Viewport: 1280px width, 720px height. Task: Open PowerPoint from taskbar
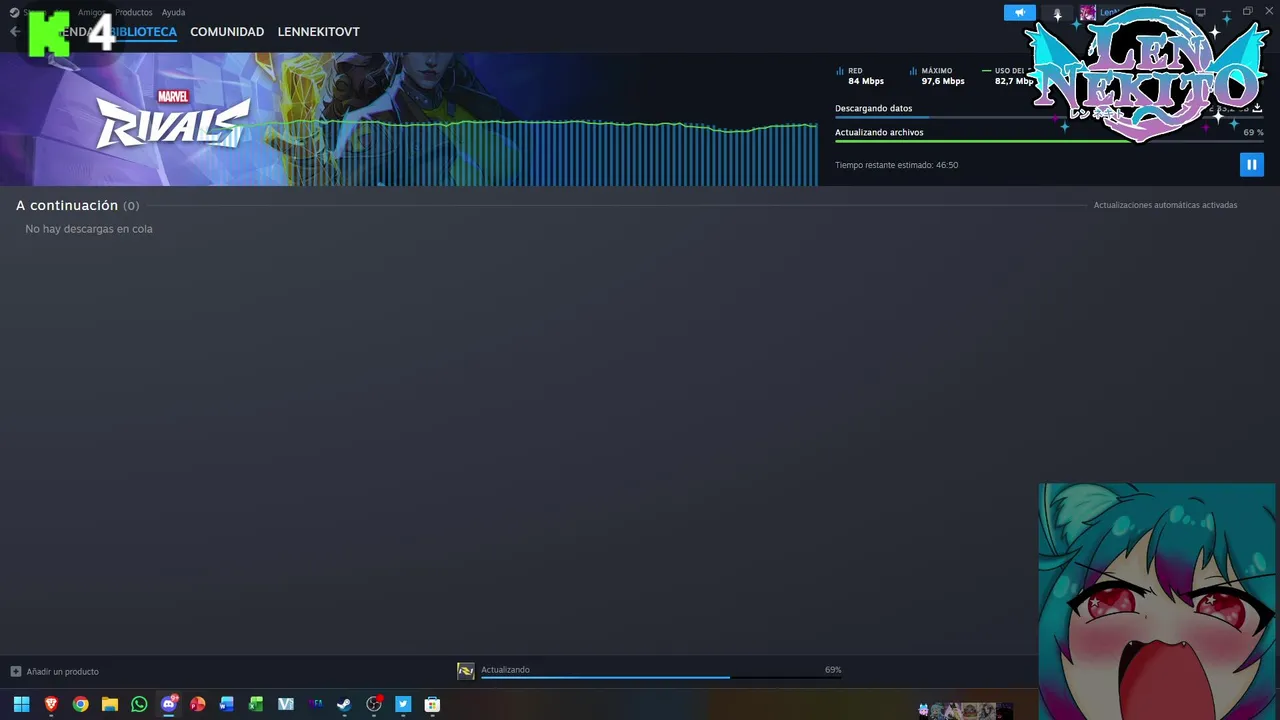198,704
